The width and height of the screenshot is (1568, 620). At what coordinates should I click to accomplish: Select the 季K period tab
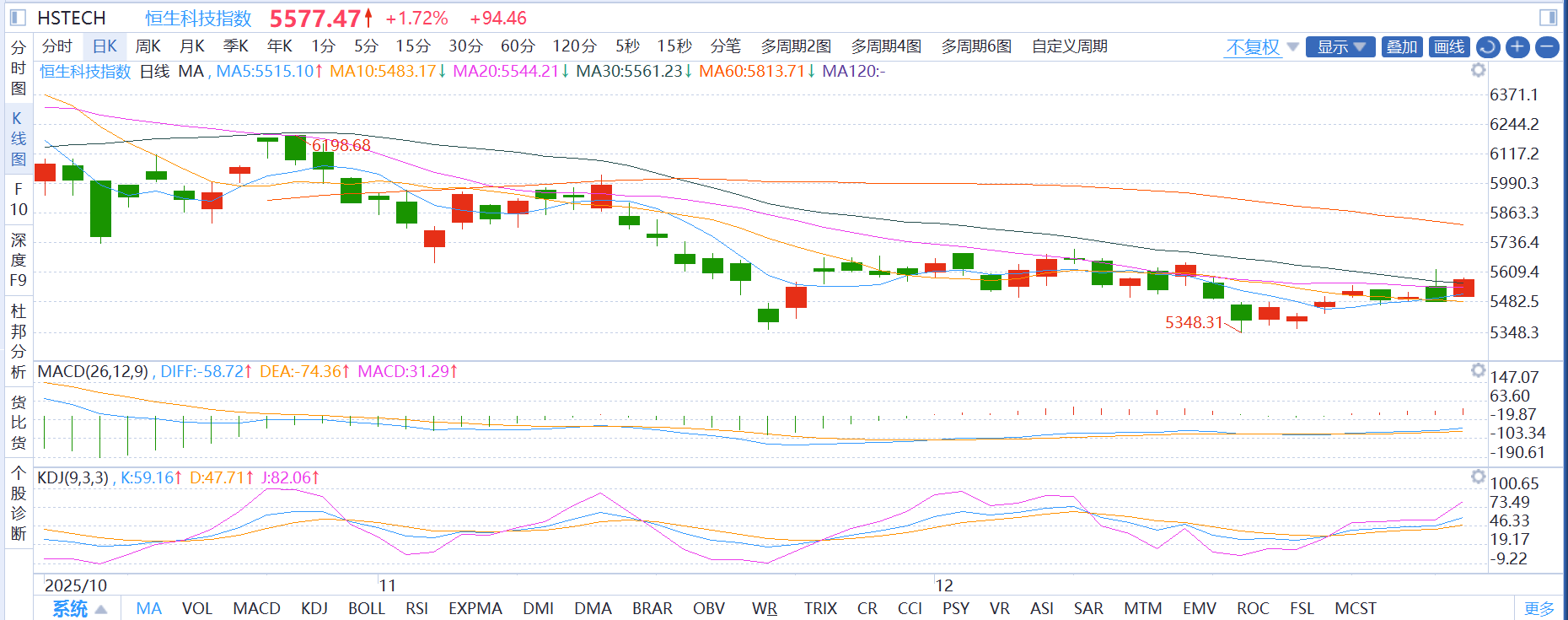(236, 46)
